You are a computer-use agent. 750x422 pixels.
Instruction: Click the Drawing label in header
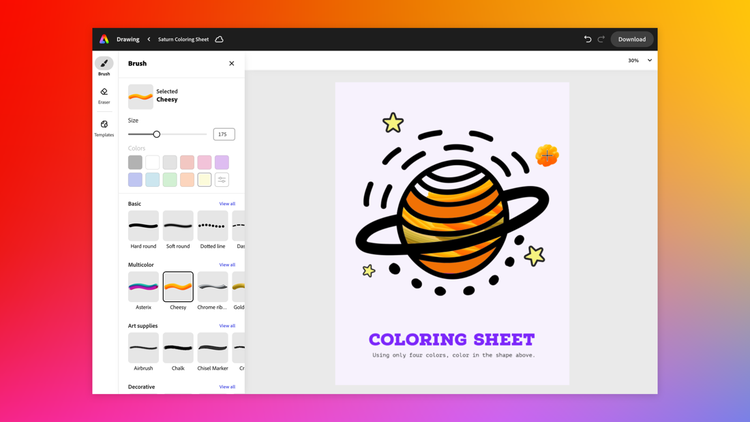click(x=128, y=39)
